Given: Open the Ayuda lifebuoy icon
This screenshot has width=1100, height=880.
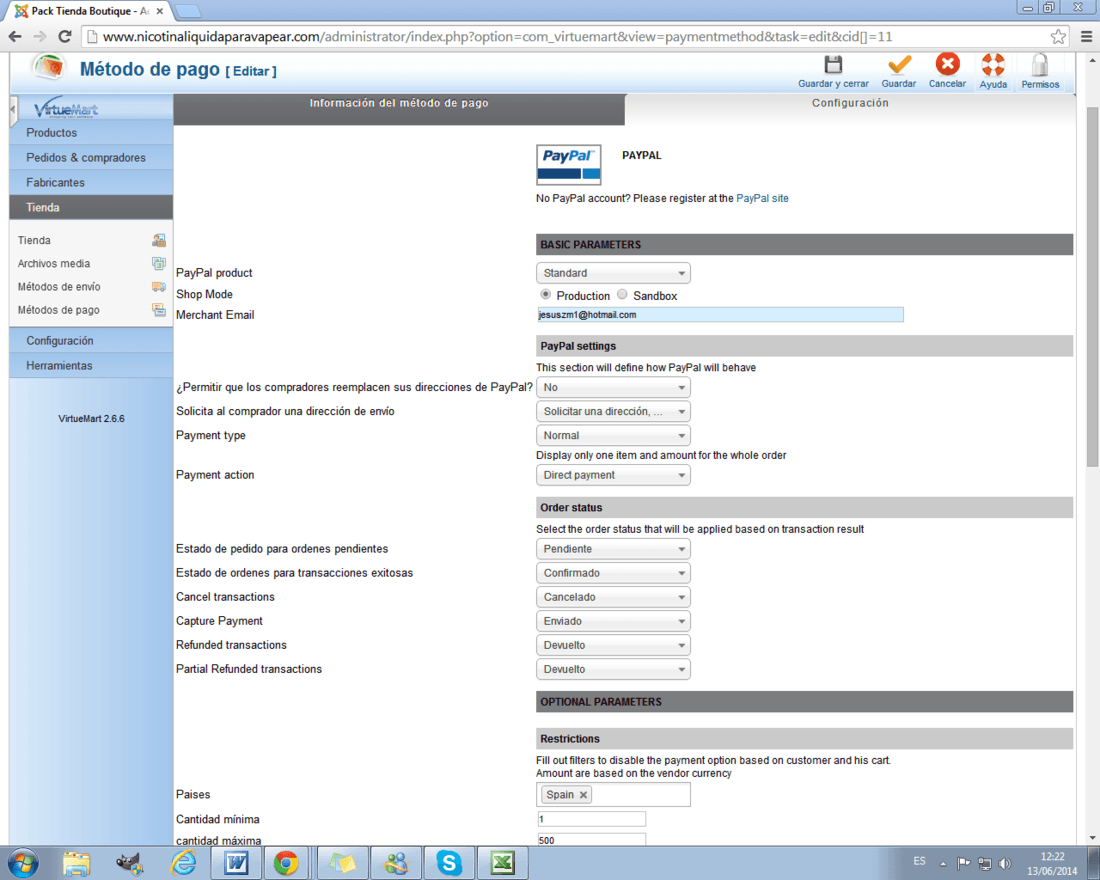Looking at the screenshot, I should (993, 65).
